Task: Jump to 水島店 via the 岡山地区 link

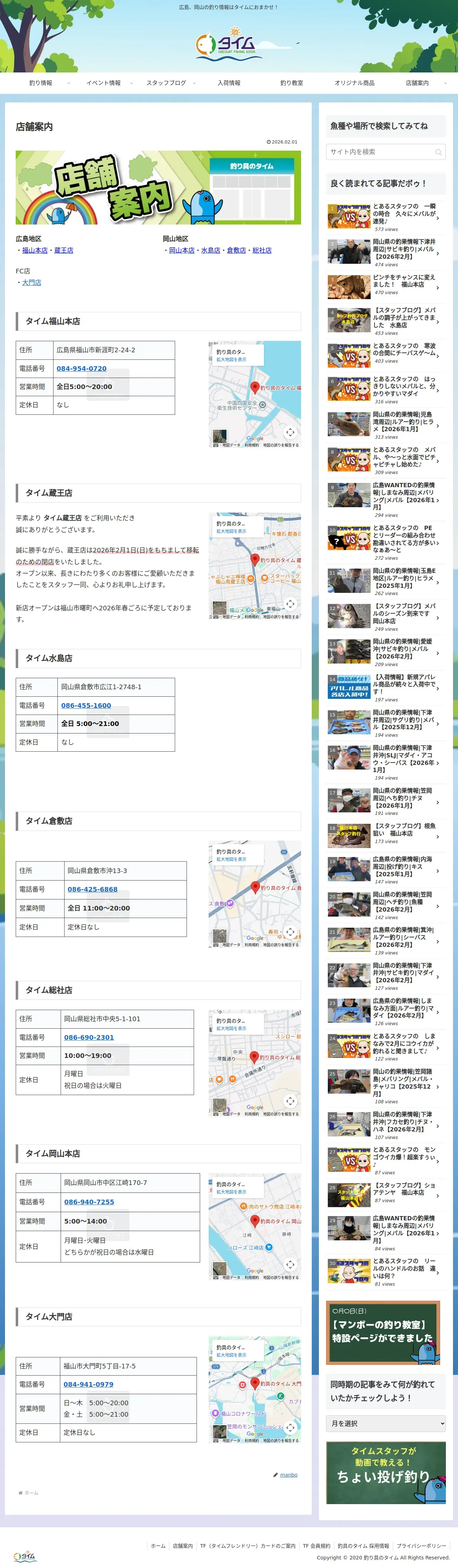Action: coord(210,250)
